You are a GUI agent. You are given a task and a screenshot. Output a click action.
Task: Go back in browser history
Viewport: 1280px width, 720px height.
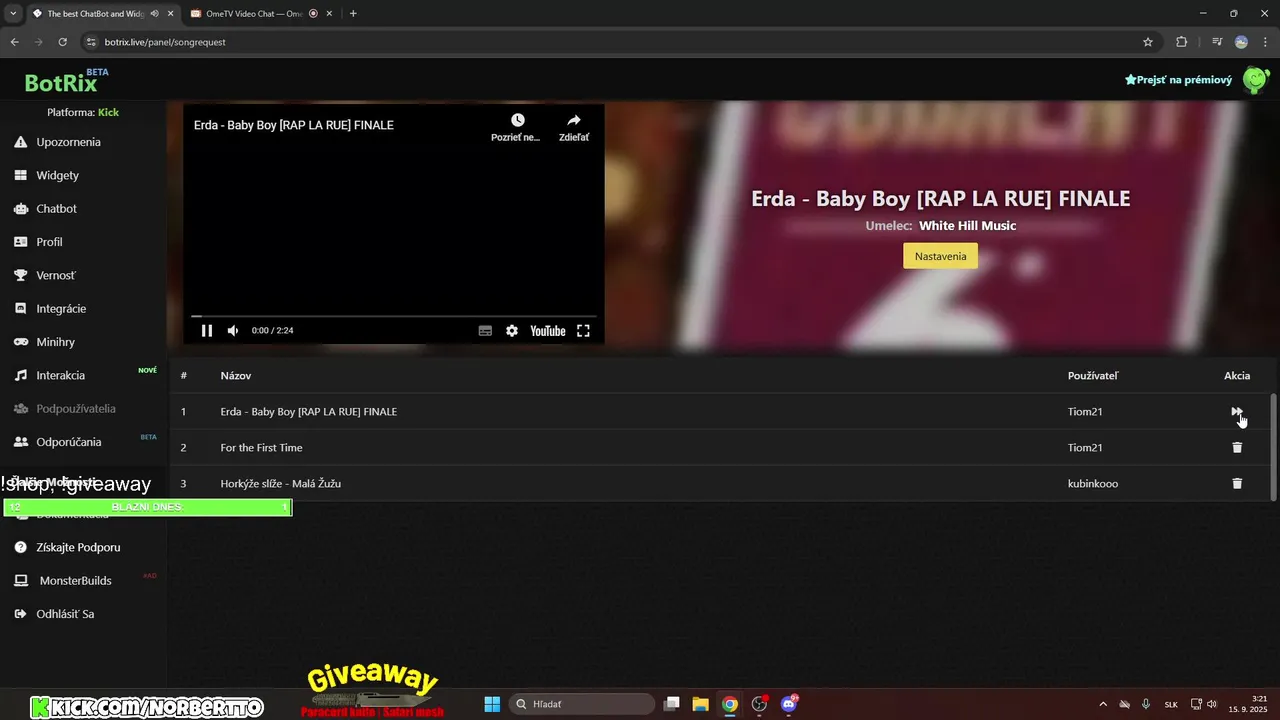tap(15, 42)
